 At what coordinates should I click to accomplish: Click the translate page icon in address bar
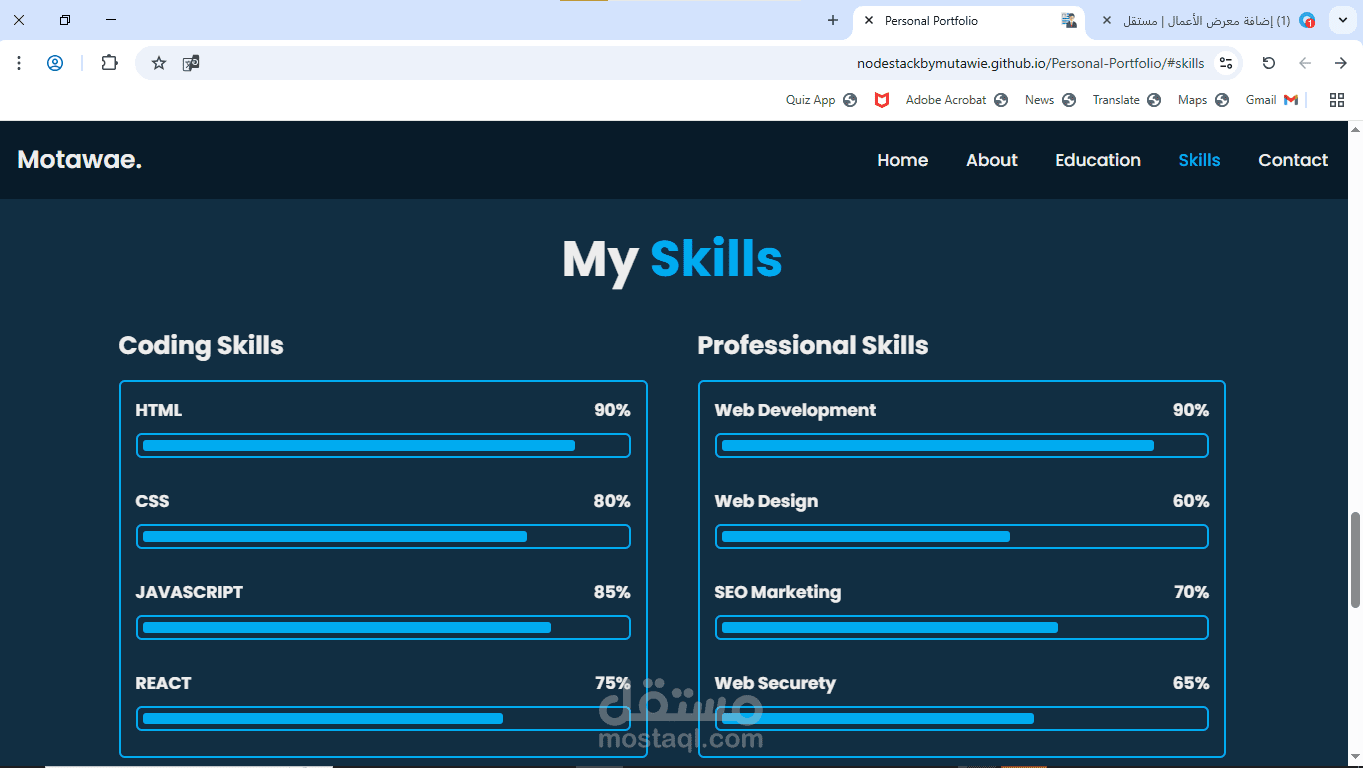tap(191, 63)
